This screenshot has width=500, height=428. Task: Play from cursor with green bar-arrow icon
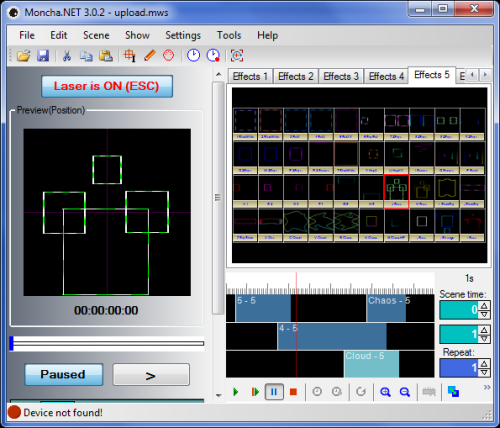tap(255, 392)
